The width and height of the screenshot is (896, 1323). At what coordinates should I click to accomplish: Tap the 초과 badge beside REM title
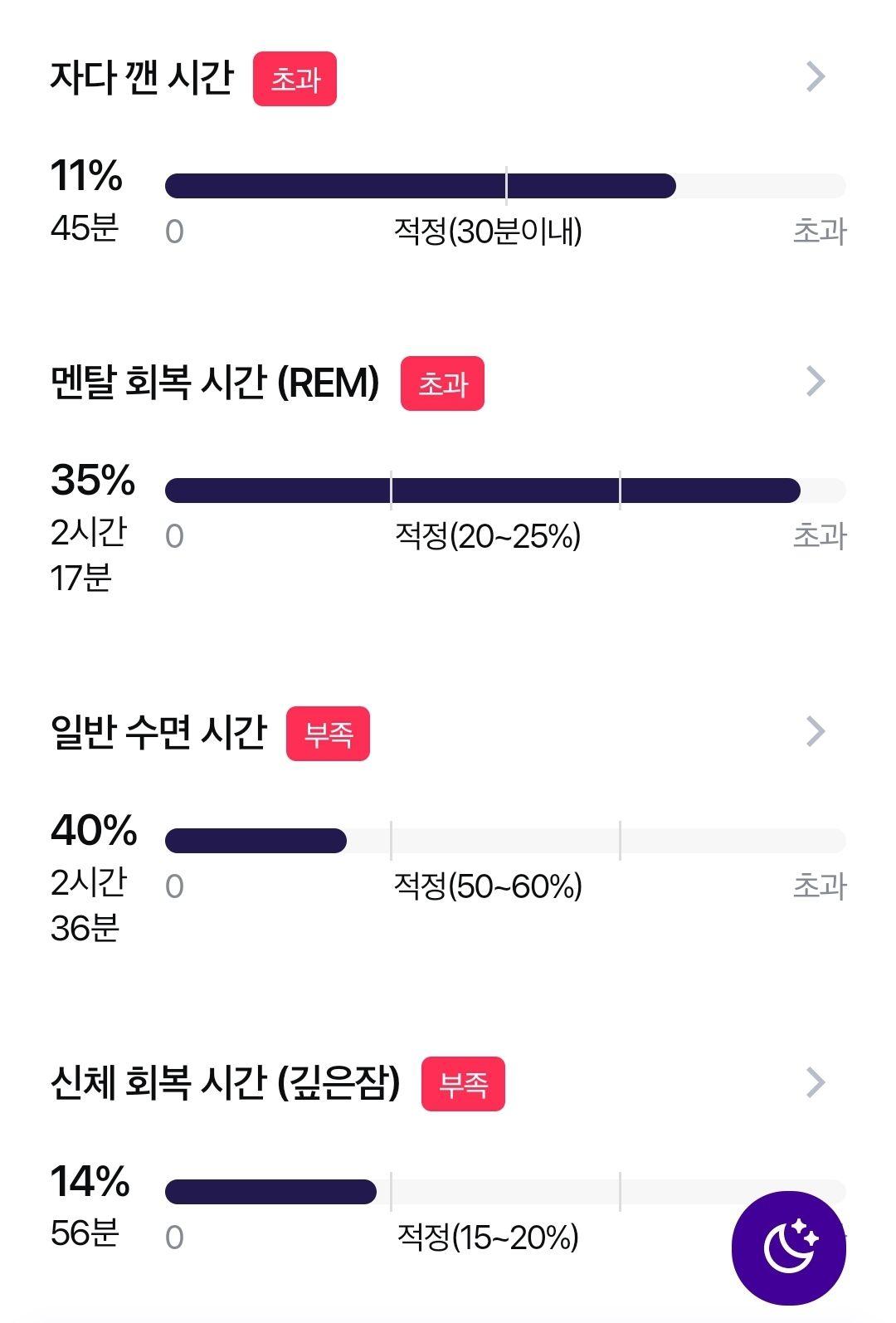(x=442, y=383)
